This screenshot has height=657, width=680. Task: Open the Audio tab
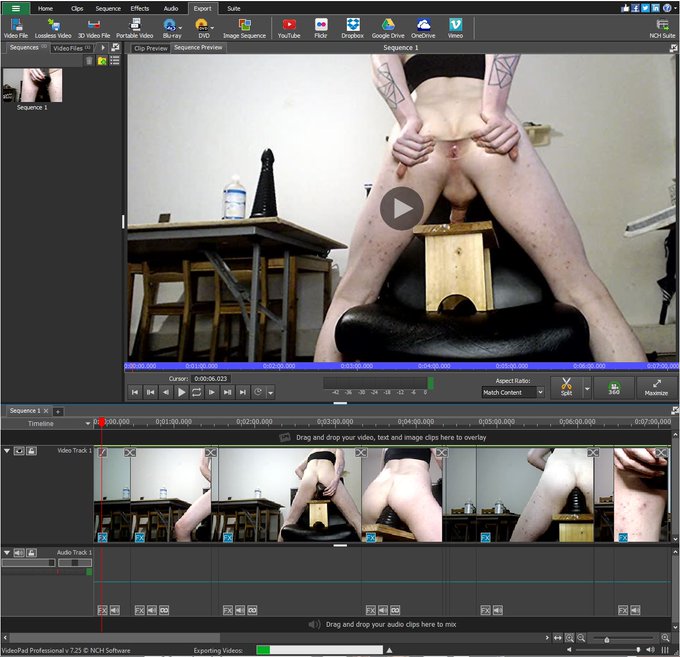pyautogui.click(x=171, y=8)
